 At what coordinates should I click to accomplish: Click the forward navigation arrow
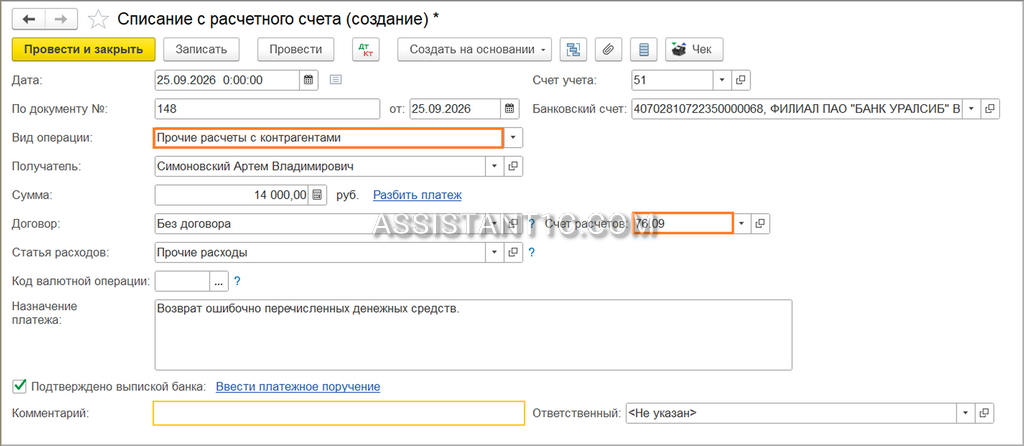[61, 19]
